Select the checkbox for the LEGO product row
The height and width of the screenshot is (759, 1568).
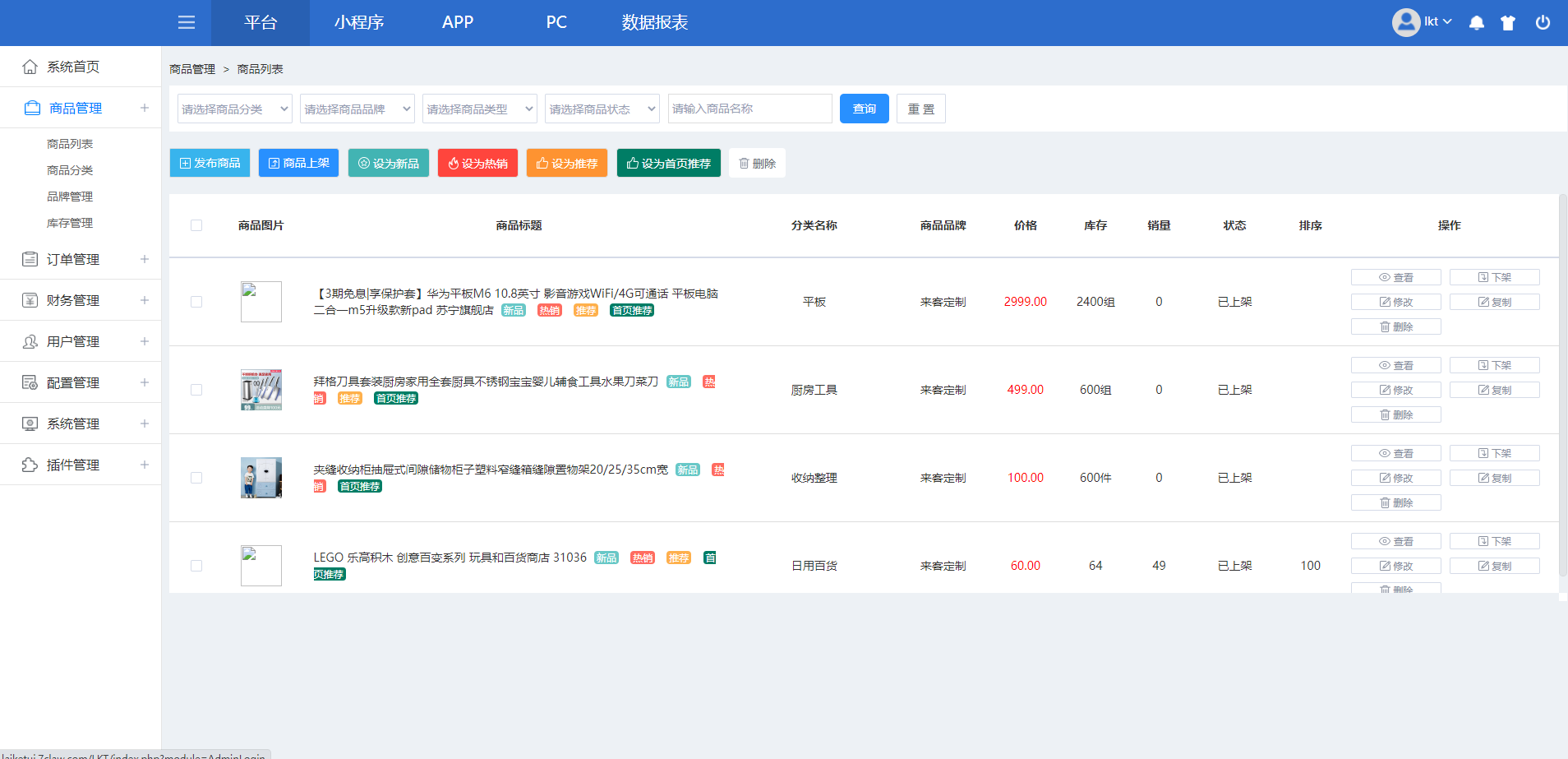(196, 566)
